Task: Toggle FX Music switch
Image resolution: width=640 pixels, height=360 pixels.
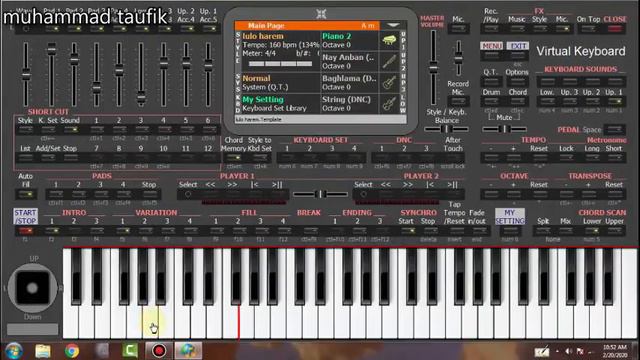Action: click(517, 29)
